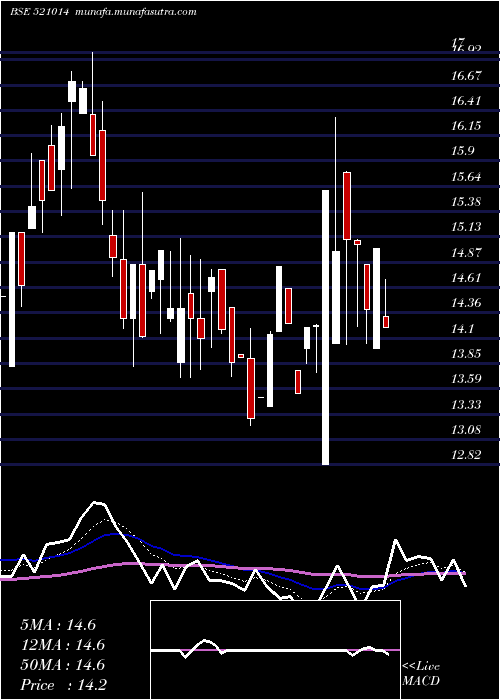The height and width of the screenshot is (700, 500).
Task: Click the 12MA : 14.6 readout
Action: pos(62,645)
